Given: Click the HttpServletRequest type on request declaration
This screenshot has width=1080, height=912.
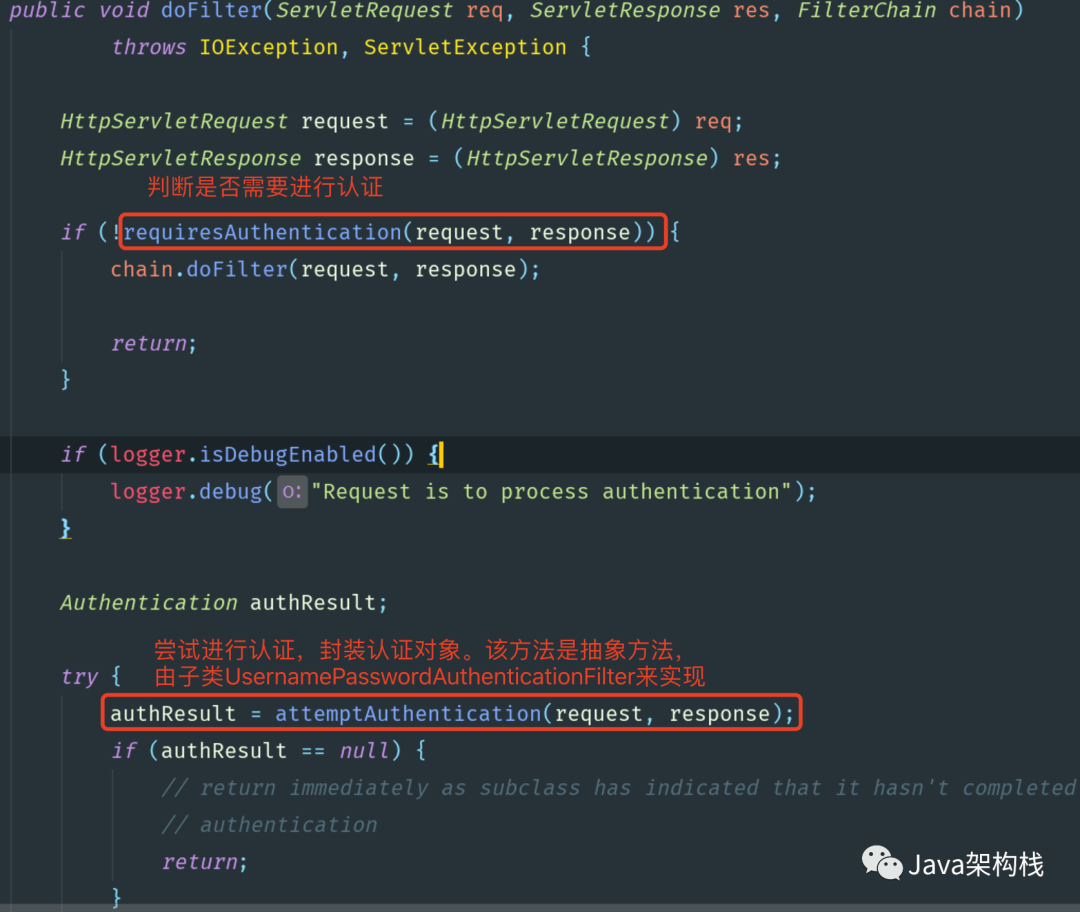Looking at the screenshot, I should (174, 121).
